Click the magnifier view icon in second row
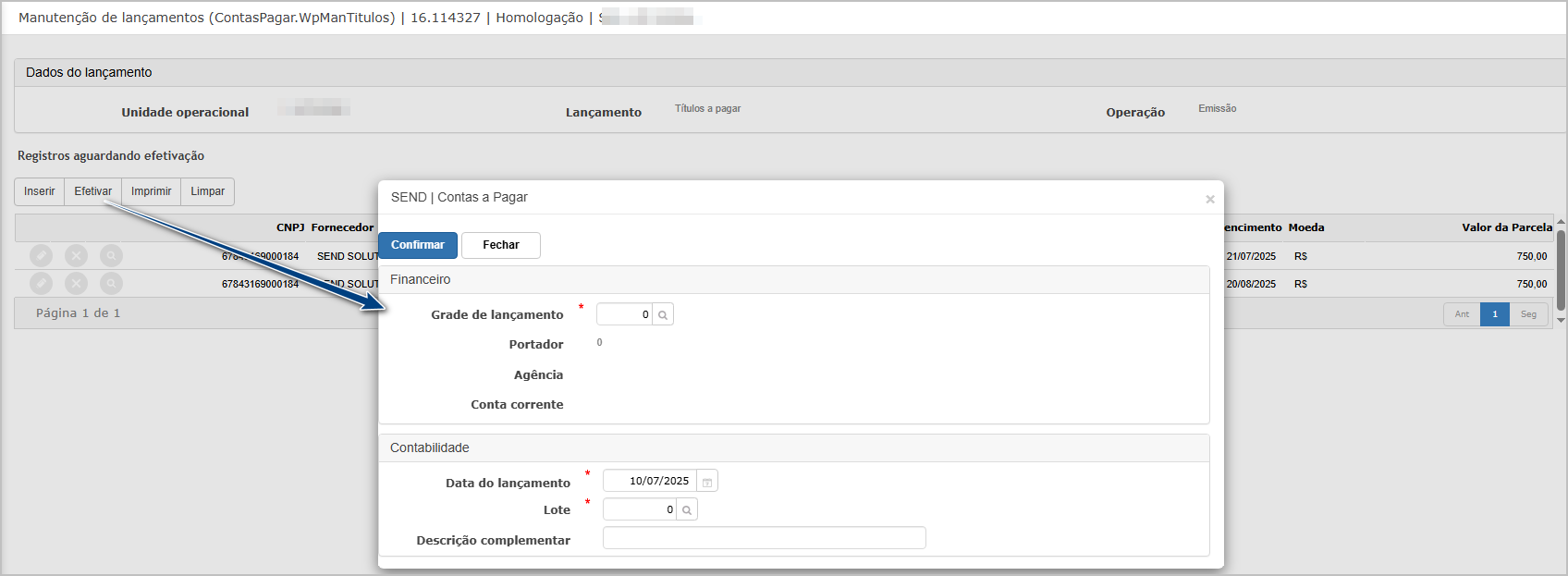The image size is (1568, 576). pyautogui.click(x=111, y=283)
